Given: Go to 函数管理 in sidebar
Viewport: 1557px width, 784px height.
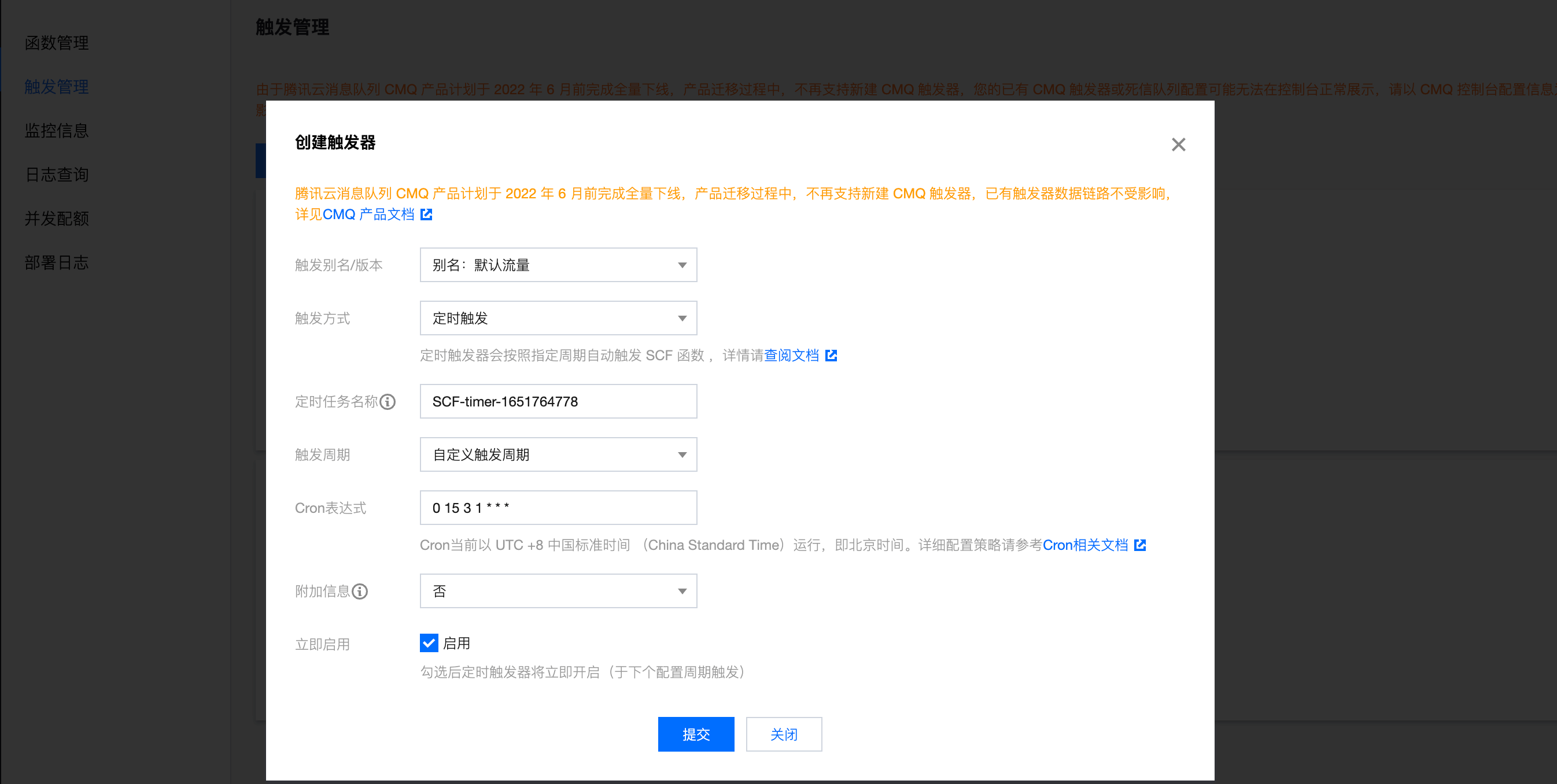Looking at the screenshot, I should point(56,43).
